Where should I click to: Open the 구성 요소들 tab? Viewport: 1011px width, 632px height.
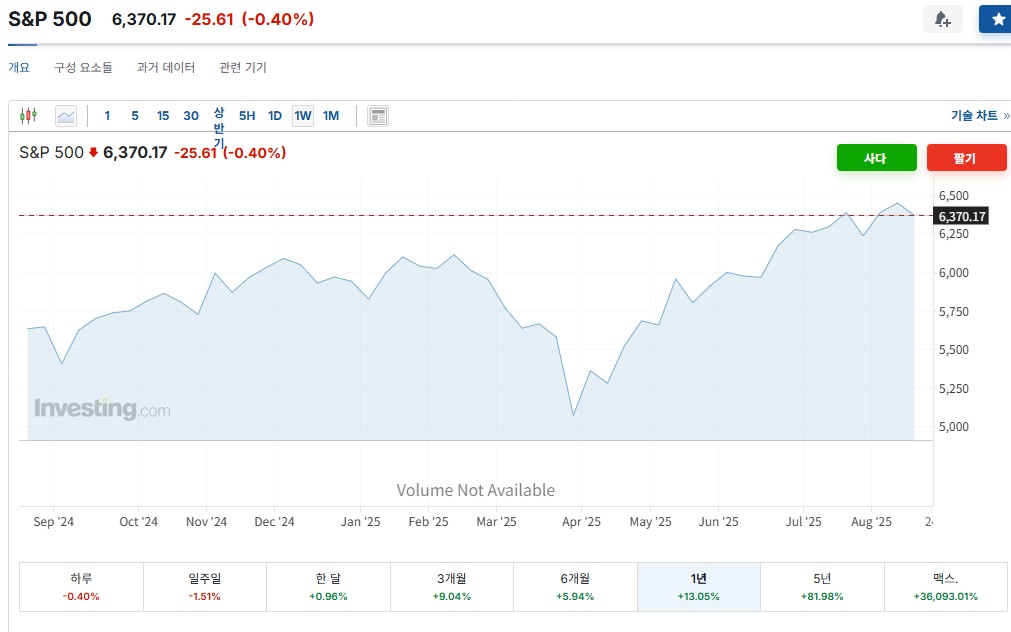(x=83, y=68)
